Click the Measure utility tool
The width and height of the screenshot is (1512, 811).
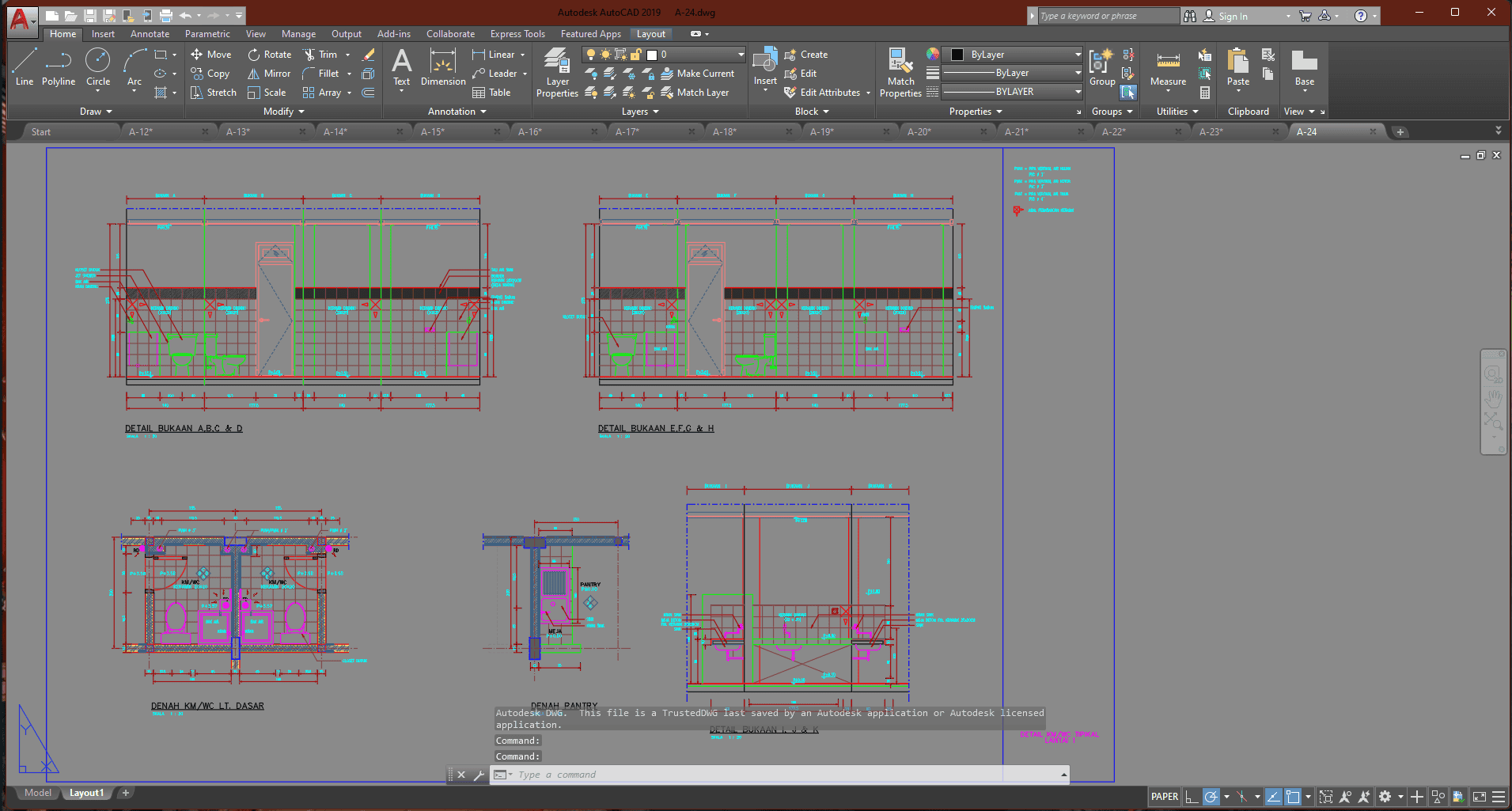[1168, 69]
